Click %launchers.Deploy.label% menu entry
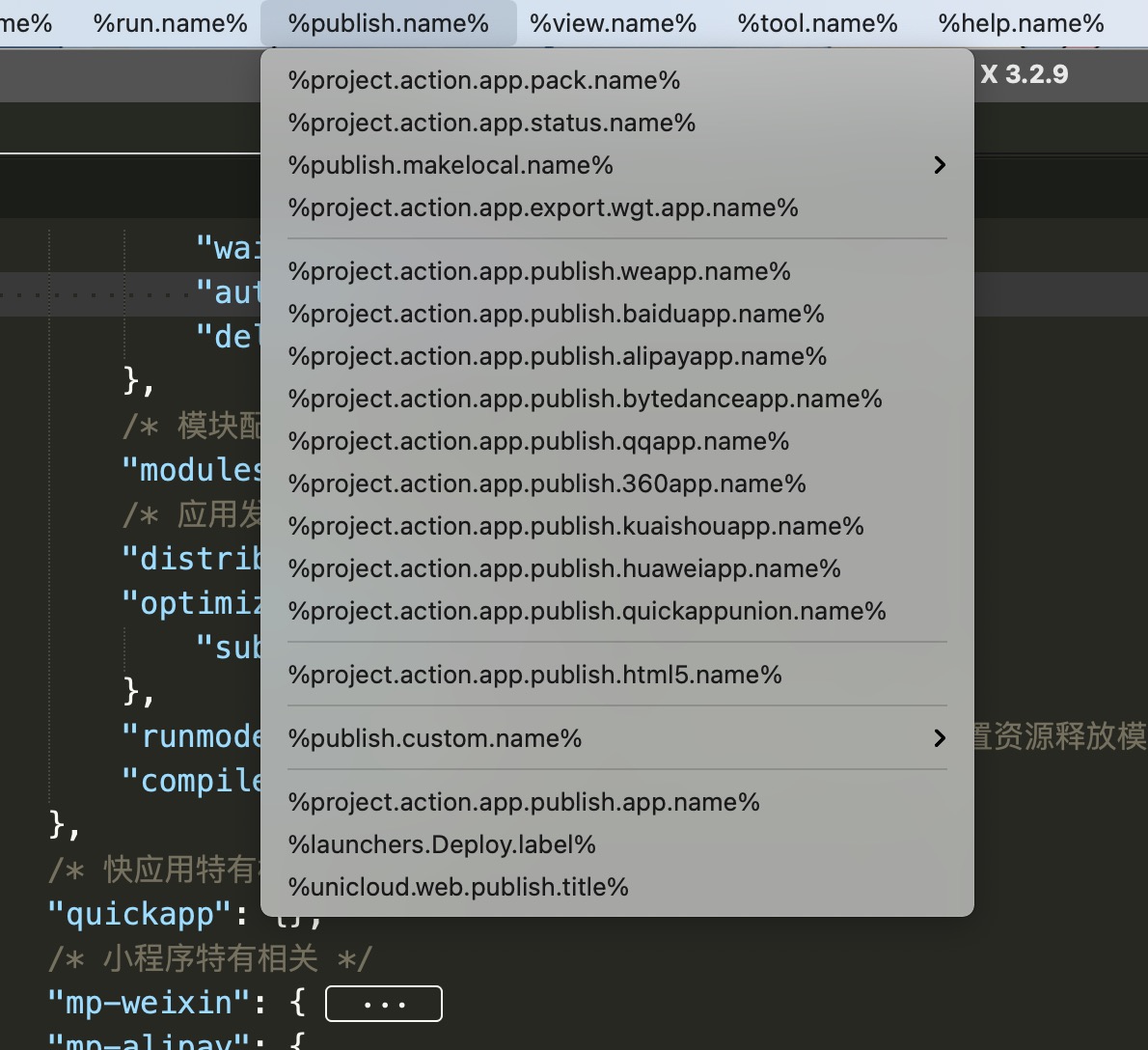This screenshot has height=1050, width=1148. pyautogui.click(x=442, y=844)
